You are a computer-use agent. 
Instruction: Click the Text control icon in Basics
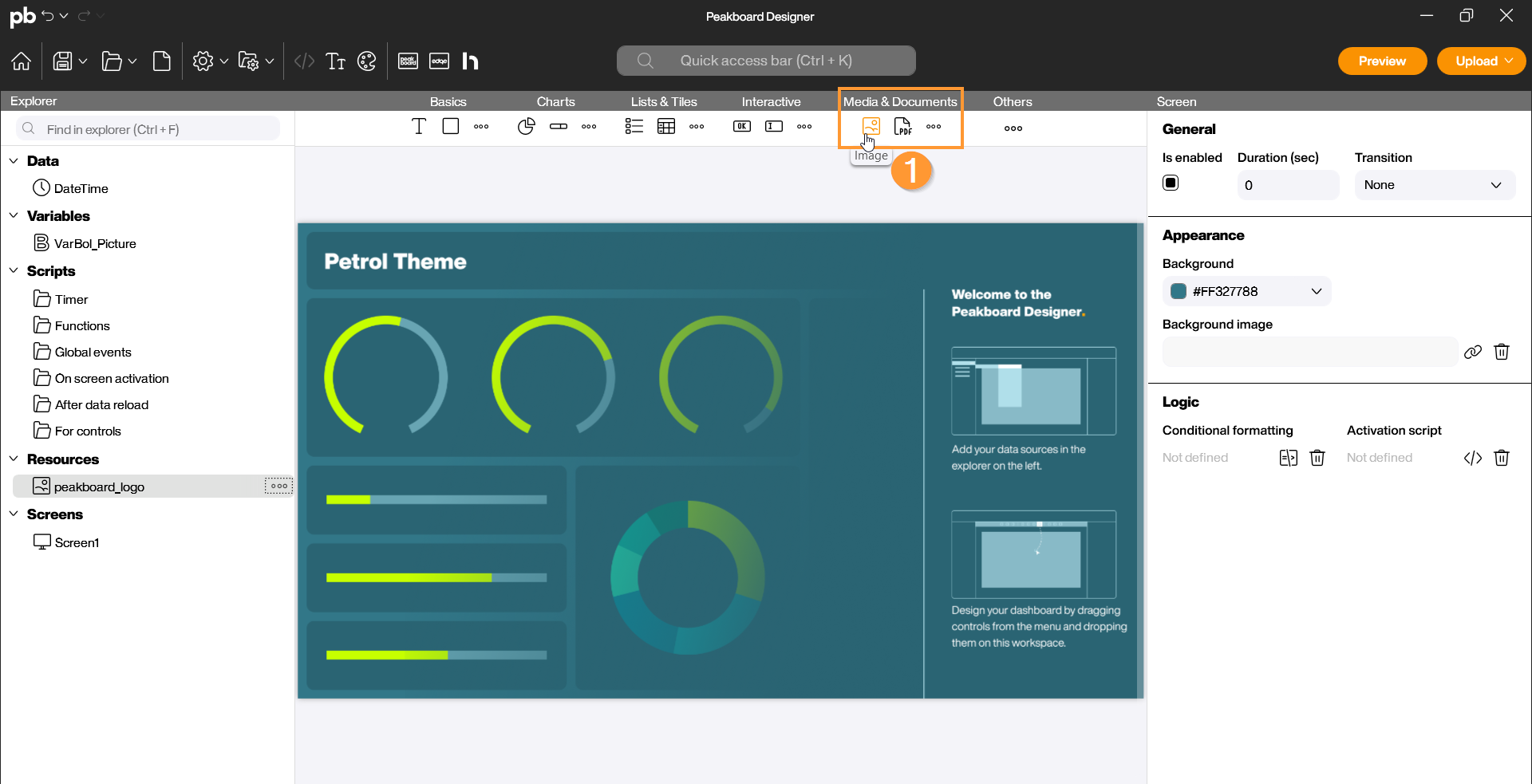(419, 126)
